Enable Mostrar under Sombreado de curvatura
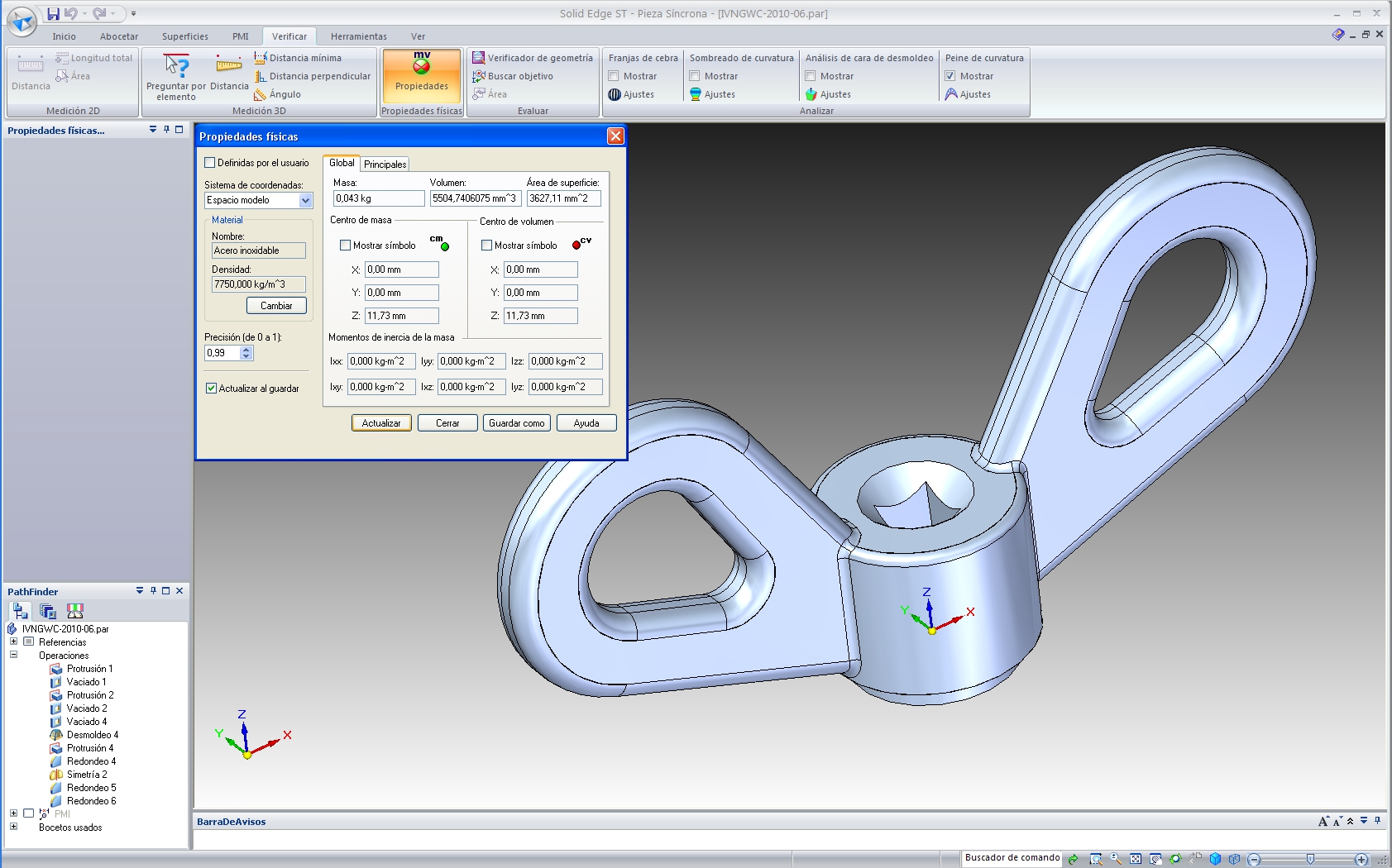 [x=695, y=76]
